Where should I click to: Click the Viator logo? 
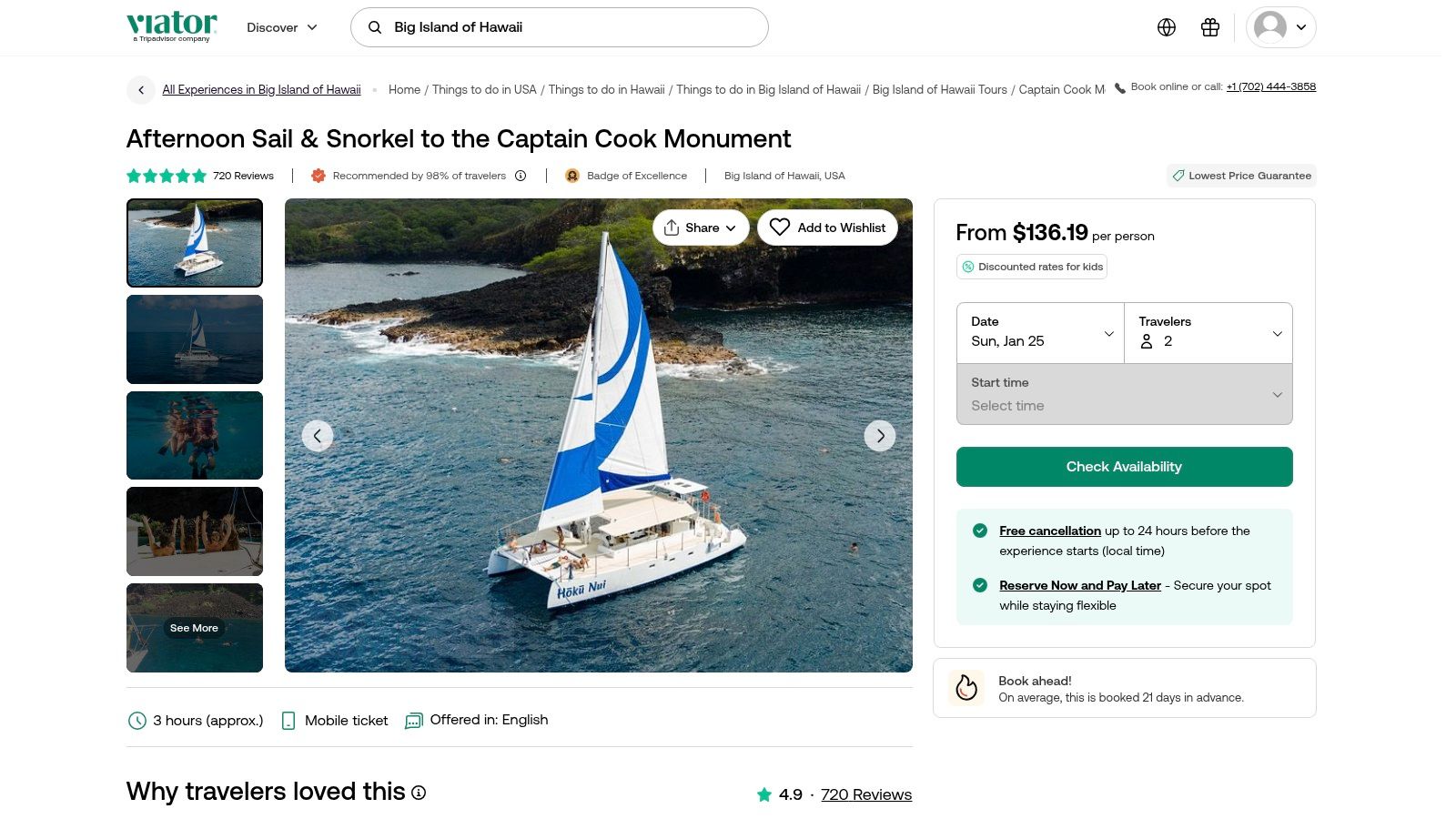(172, 26)
